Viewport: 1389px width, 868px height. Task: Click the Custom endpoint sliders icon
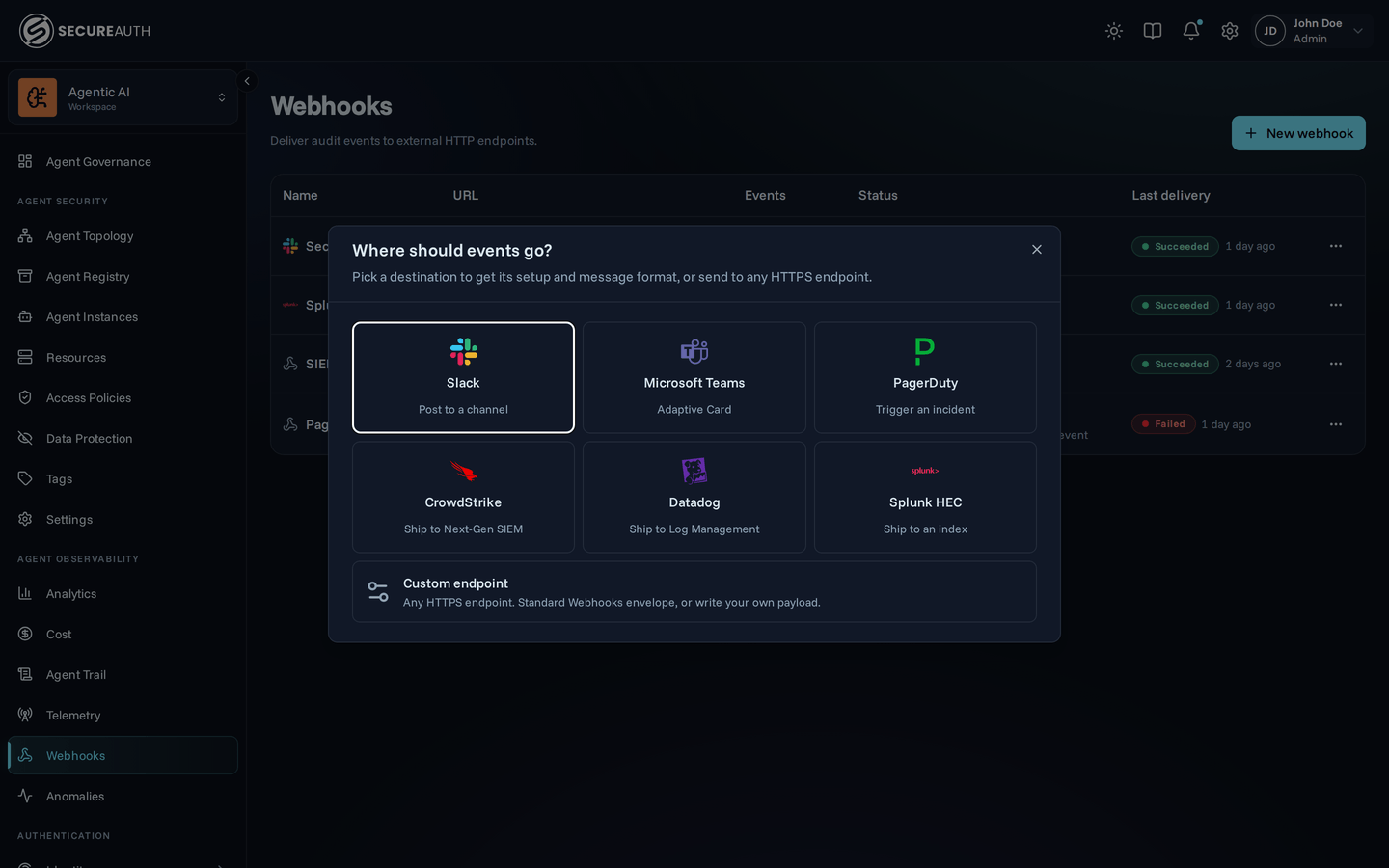click(378, 592)
